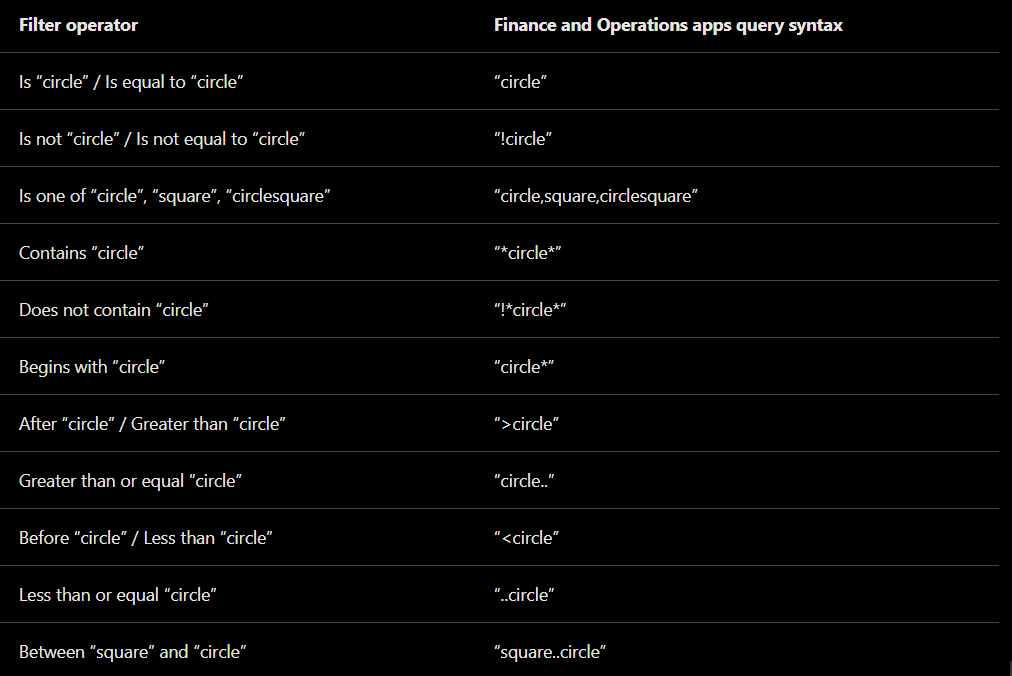Select the "<circle" syntax cell

tap(526, 538)
